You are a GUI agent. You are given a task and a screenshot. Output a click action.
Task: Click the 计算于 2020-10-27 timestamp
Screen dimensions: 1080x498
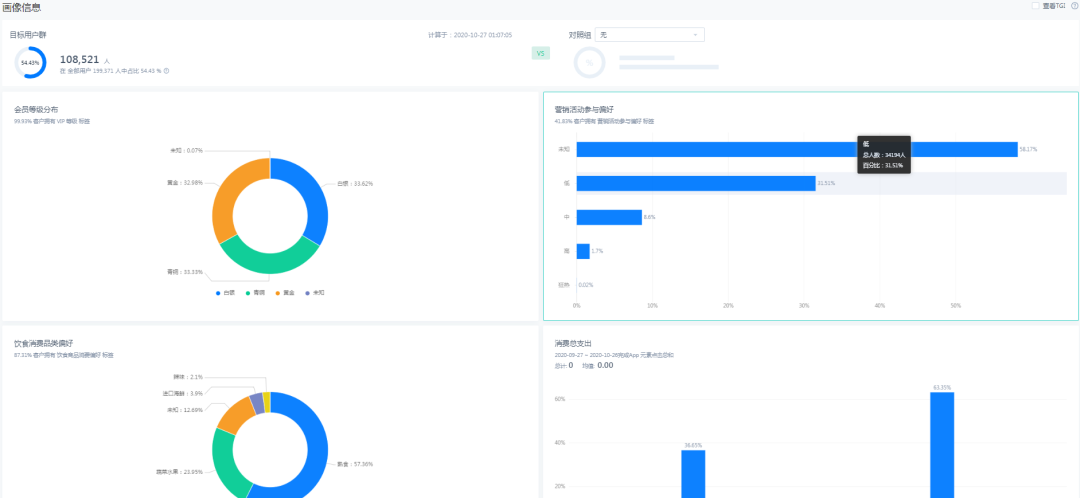point(470,34)
